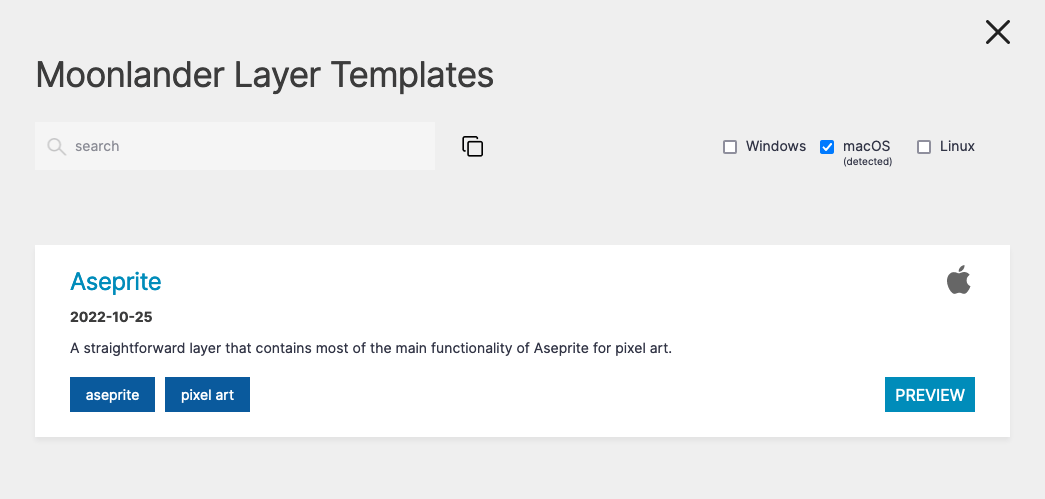The height and width of the screenshot is (499, 1045).
Task: Close the Moonlander Layer Templates dialog
Action: pos(998,32)
